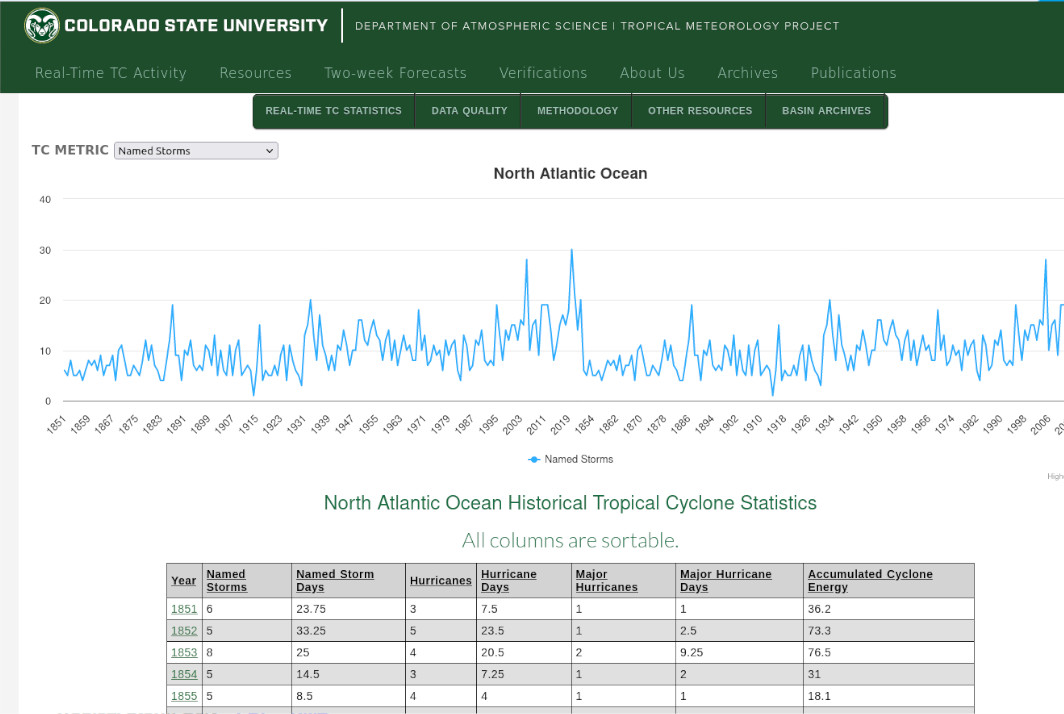
Task: Open the Methodology tab
Action: 577,111
